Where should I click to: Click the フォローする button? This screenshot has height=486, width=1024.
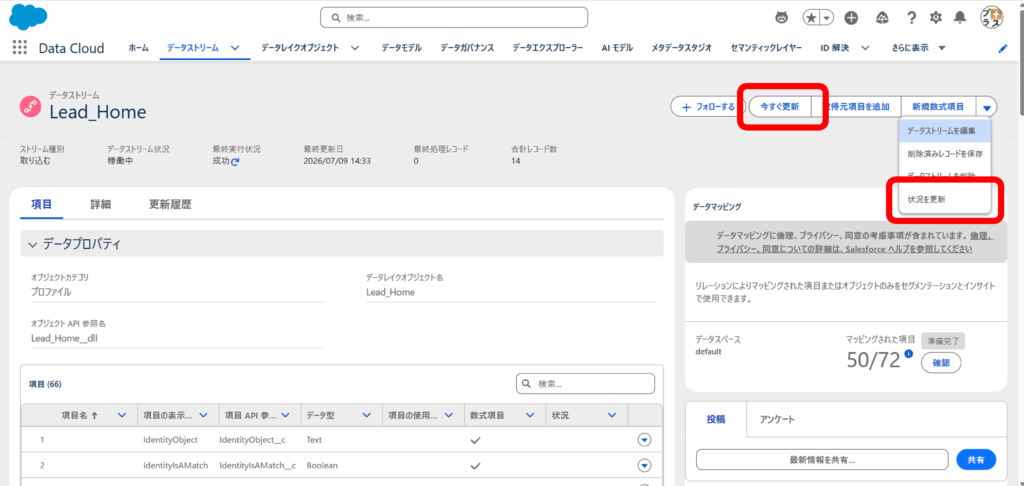point(707,106)
